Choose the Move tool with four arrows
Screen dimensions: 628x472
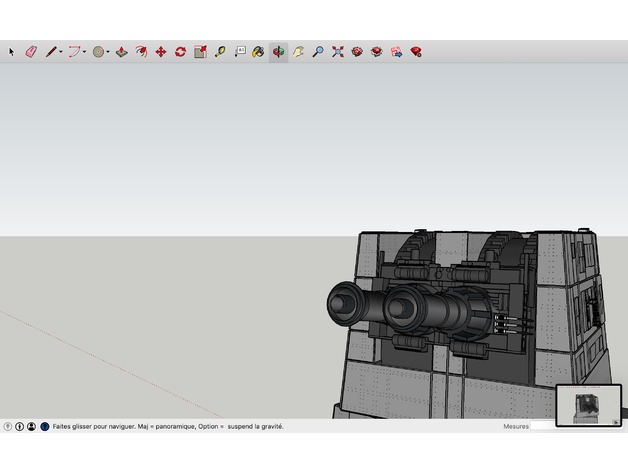(x=161, y=52)
